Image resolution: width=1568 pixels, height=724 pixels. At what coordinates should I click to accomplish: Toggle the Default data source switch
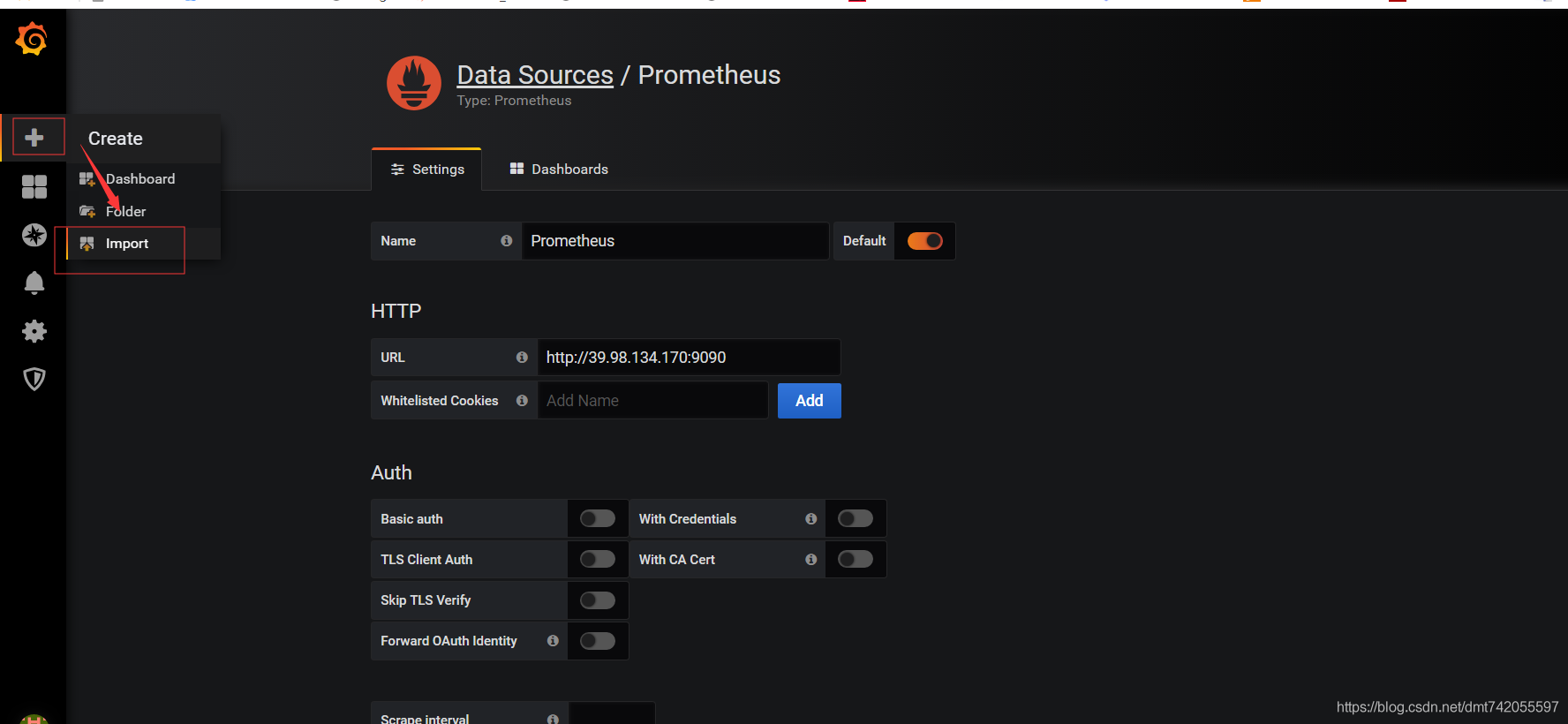click(x=925, y=241)
